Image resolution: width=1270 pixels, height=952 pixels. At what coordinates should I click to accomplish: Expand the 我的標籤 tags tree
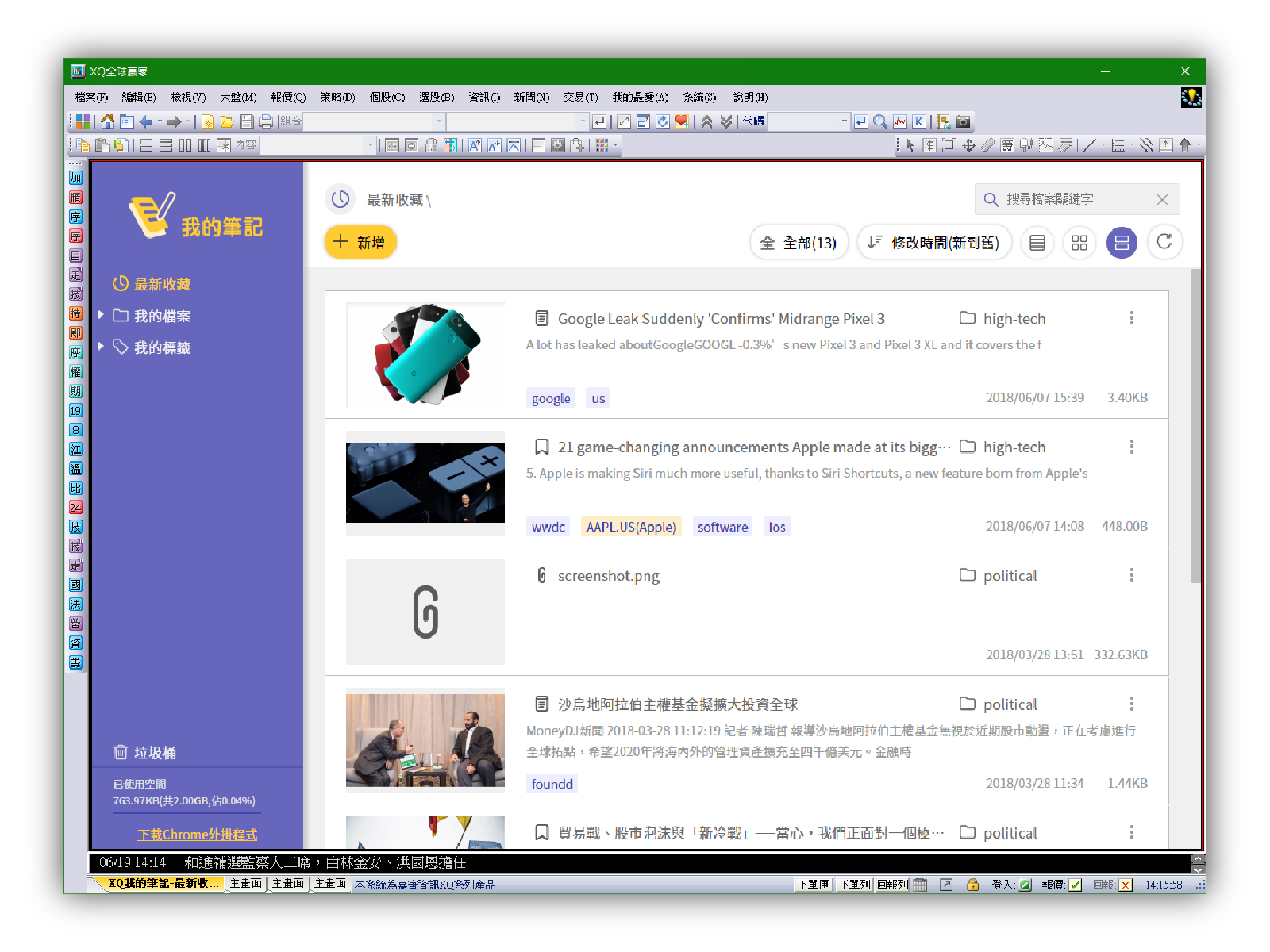[x=101, y=347]
